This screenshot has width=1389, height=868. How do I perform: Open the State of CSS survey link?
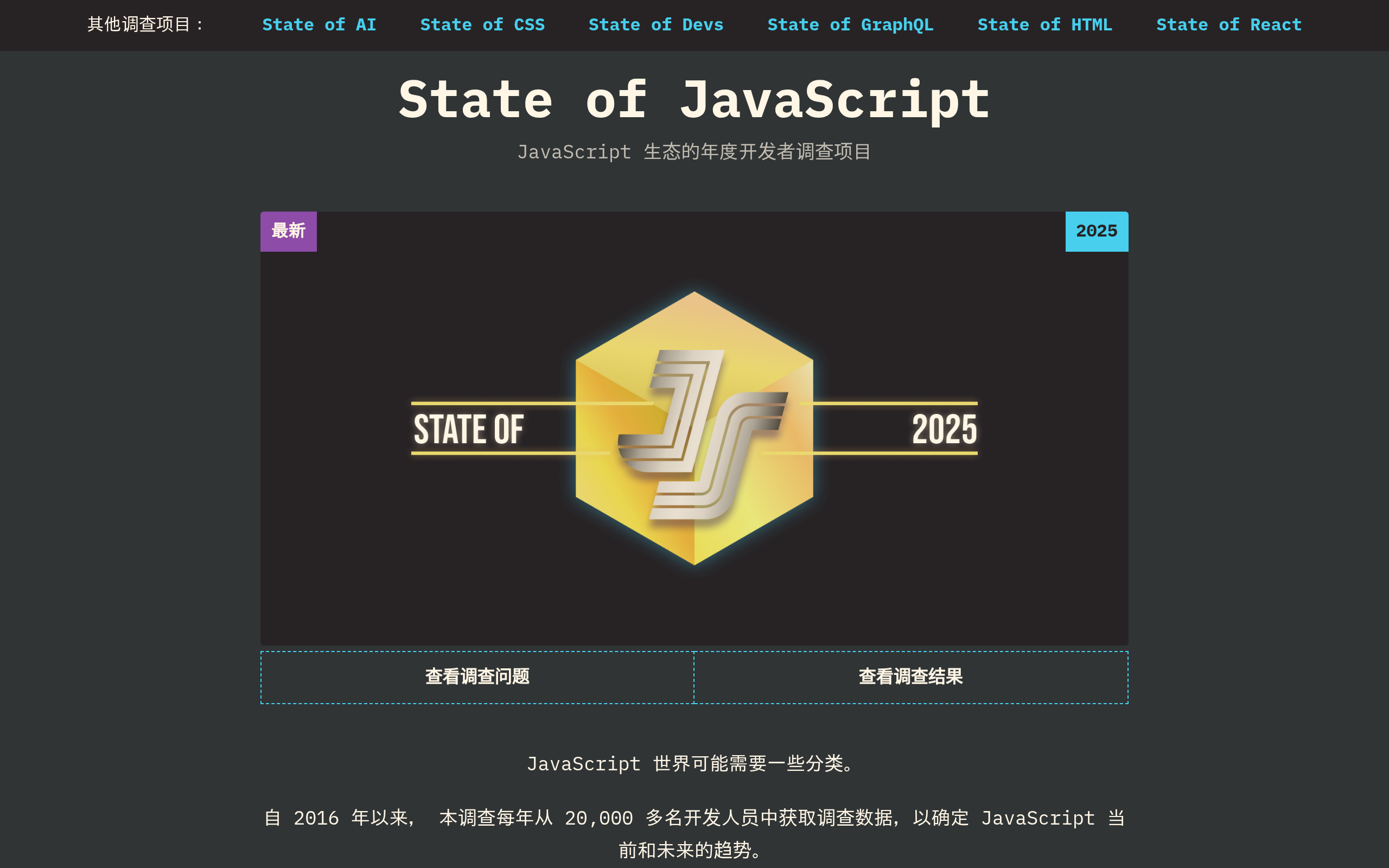(x=482, y=25)
